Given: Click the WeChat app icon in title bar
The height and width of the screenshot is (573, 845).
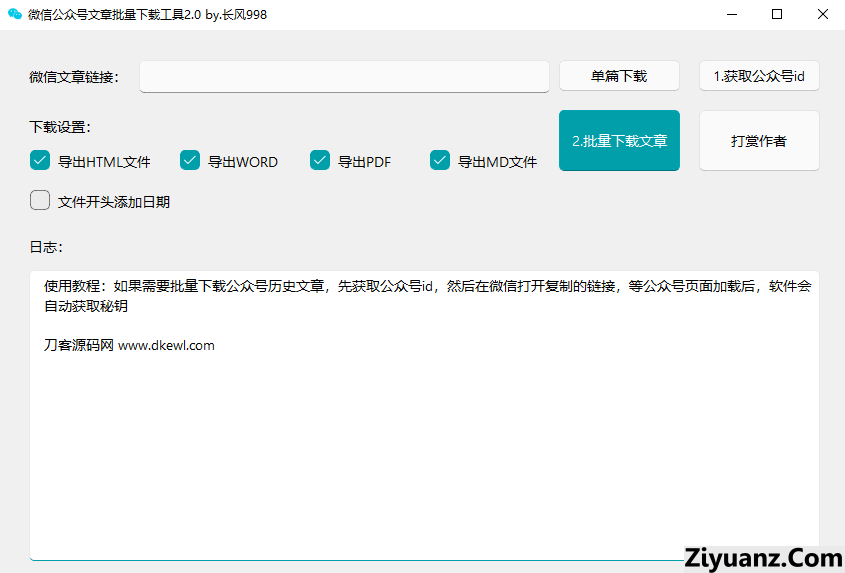Looking at the screenshot, I should coord(15,15).
